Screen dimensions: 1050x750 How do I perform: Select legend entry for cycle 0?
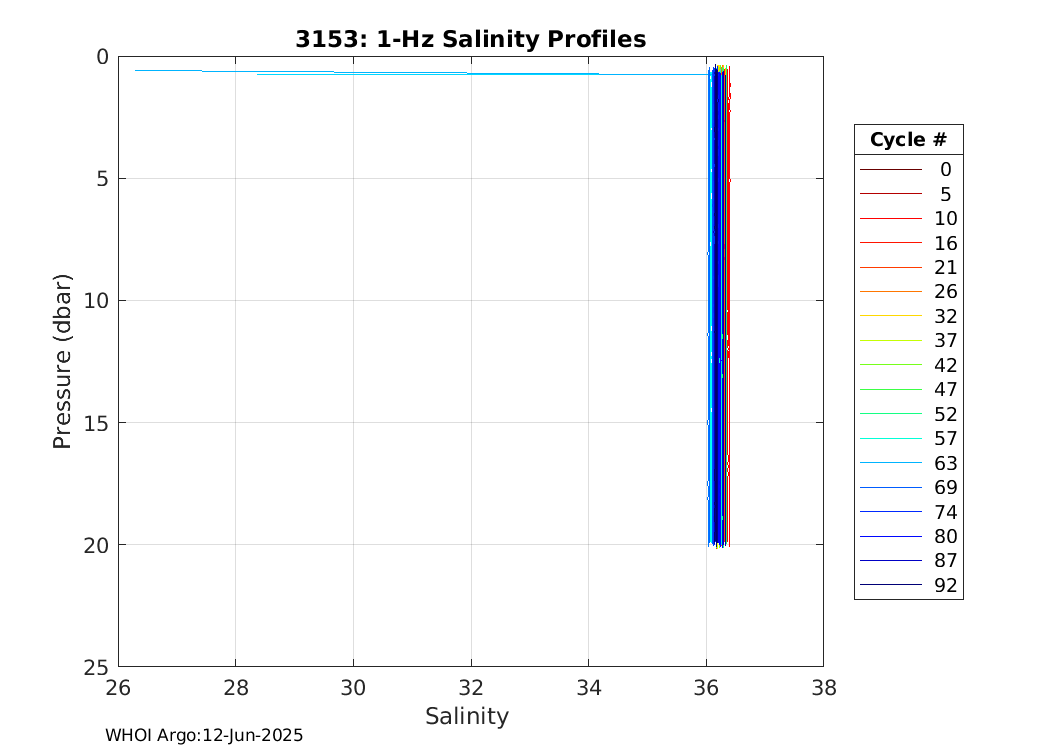(x=909, y=169)
